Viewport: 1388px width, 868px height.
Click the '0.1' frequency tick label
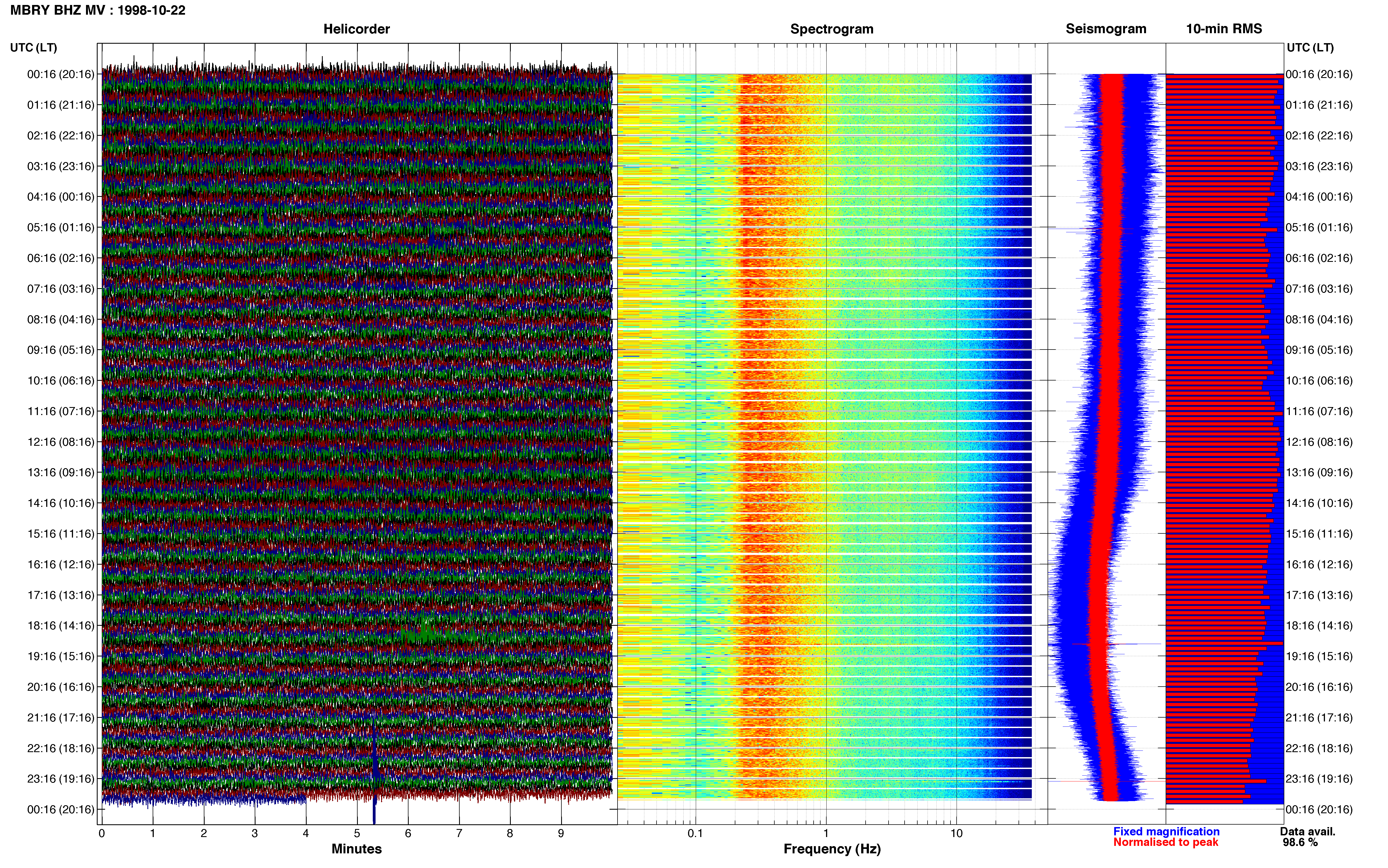695,833
